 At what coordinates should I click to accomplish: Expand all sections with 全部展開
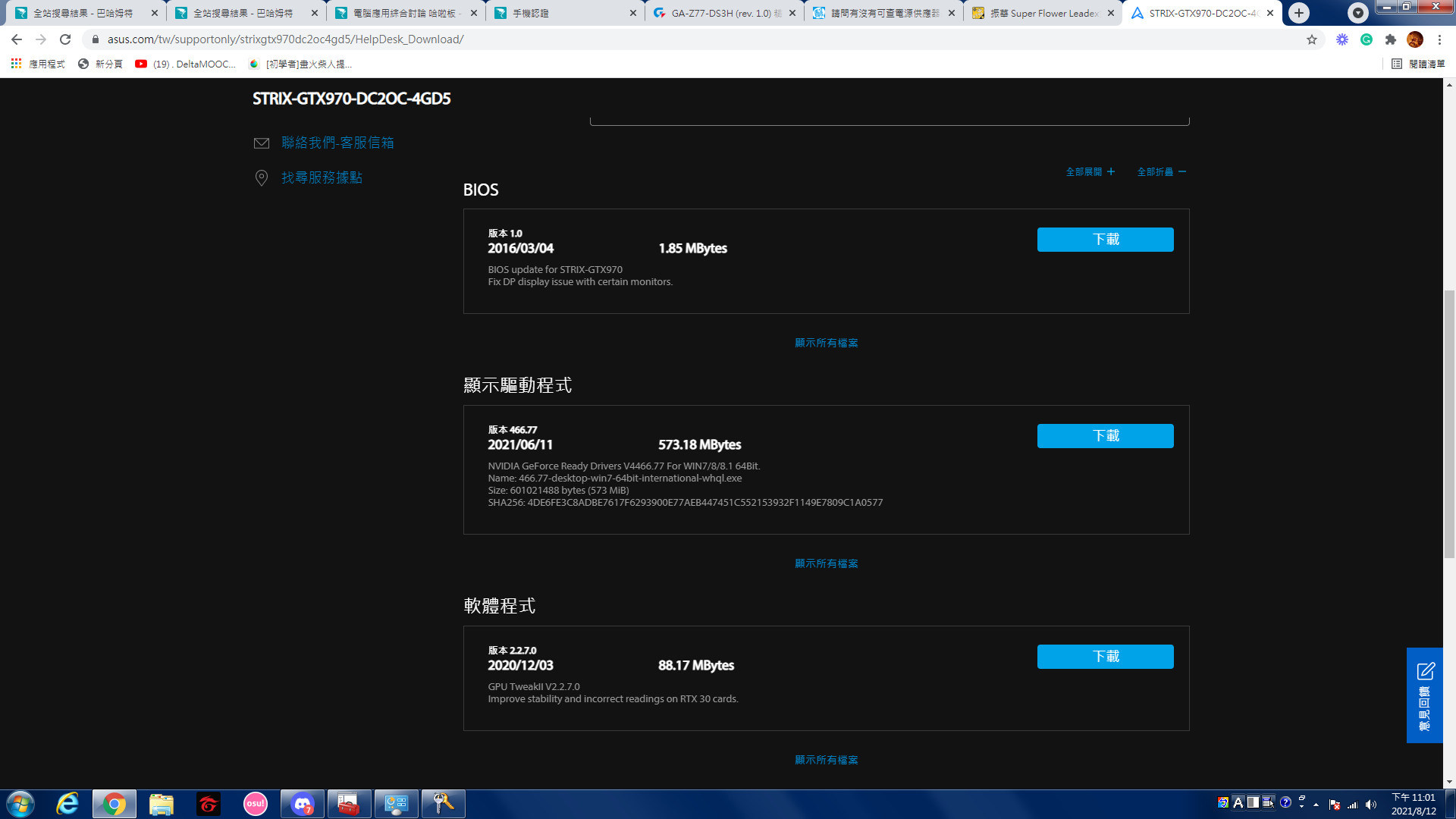(1090, 172)
